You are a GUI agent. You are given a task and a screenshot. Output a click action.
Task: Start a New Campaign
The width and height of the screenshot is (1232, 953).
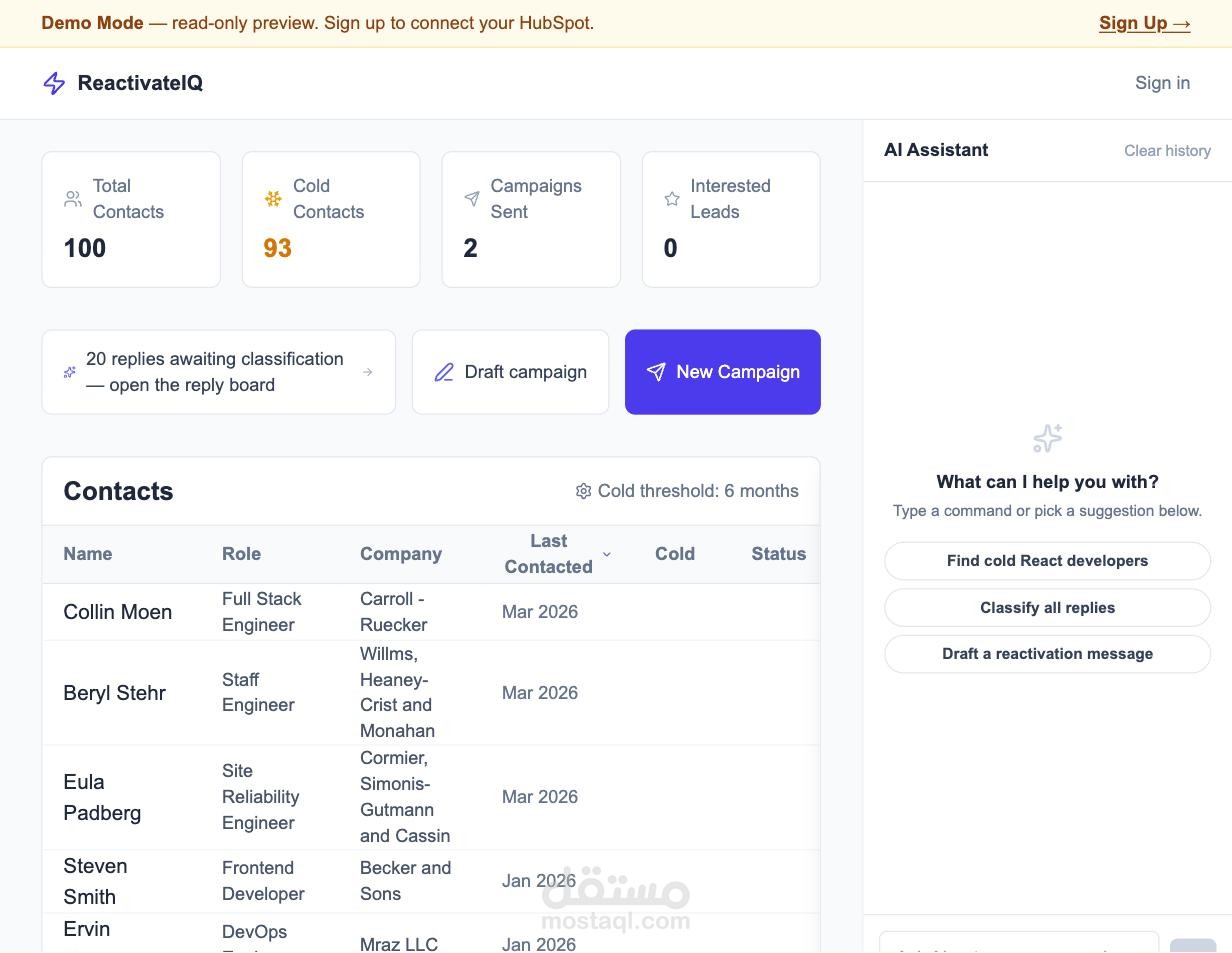[723, 372]
